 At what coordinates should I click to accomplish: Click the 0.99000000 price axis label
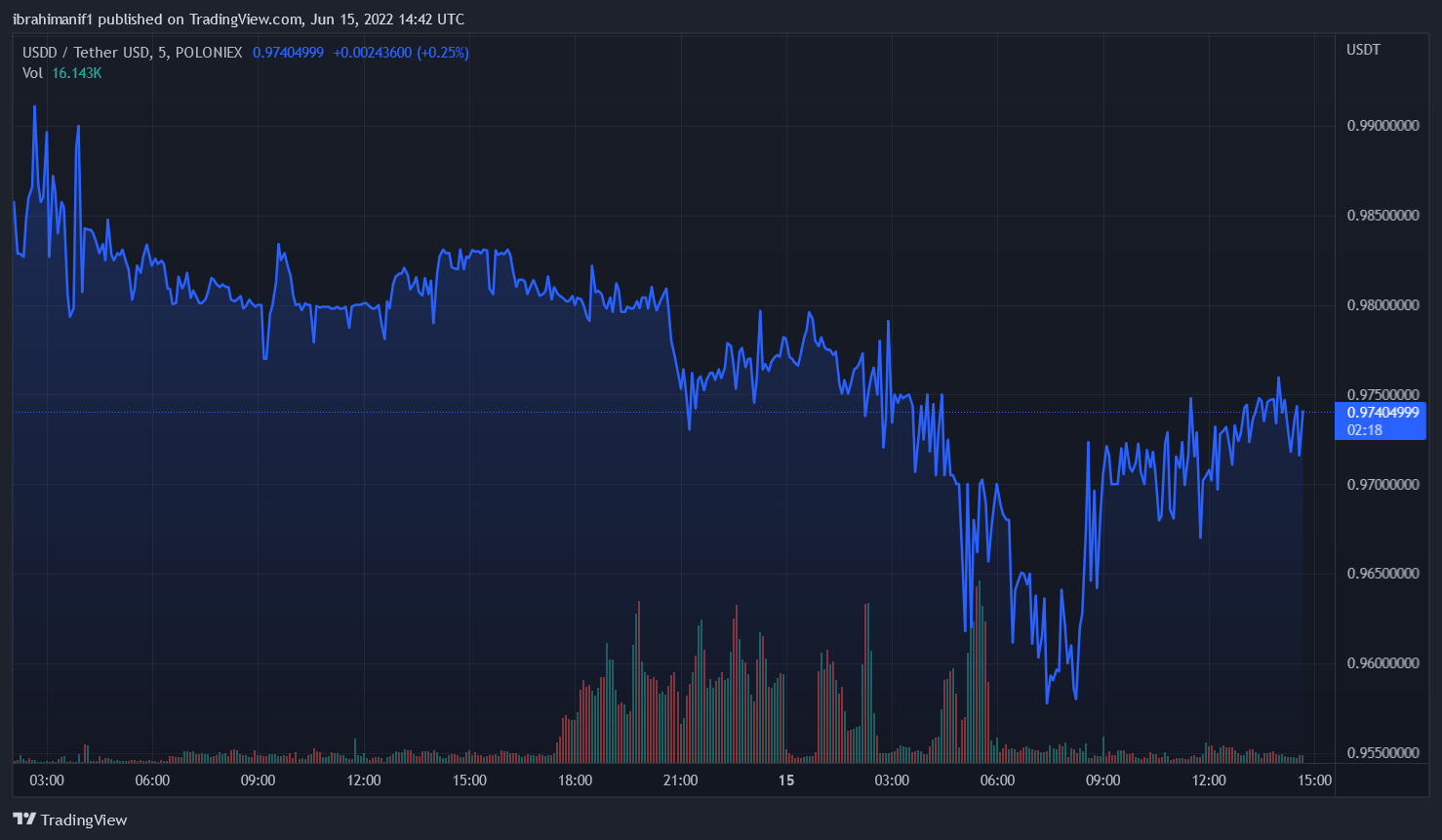click(x=1382, y=126)
